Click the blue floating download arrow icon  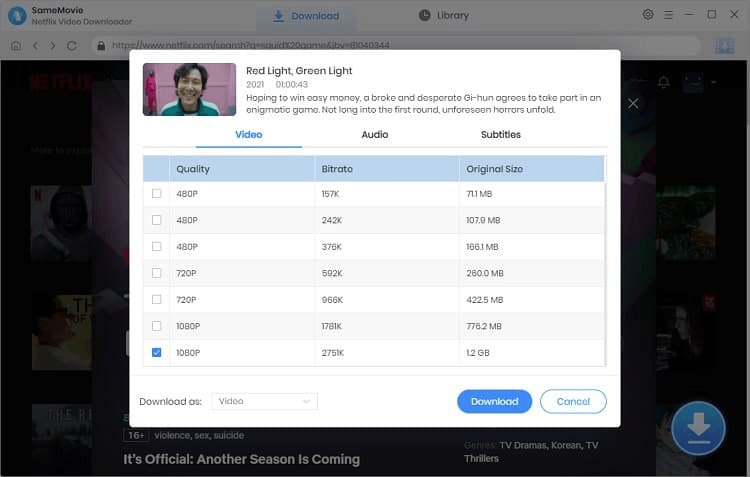[698, 428]
